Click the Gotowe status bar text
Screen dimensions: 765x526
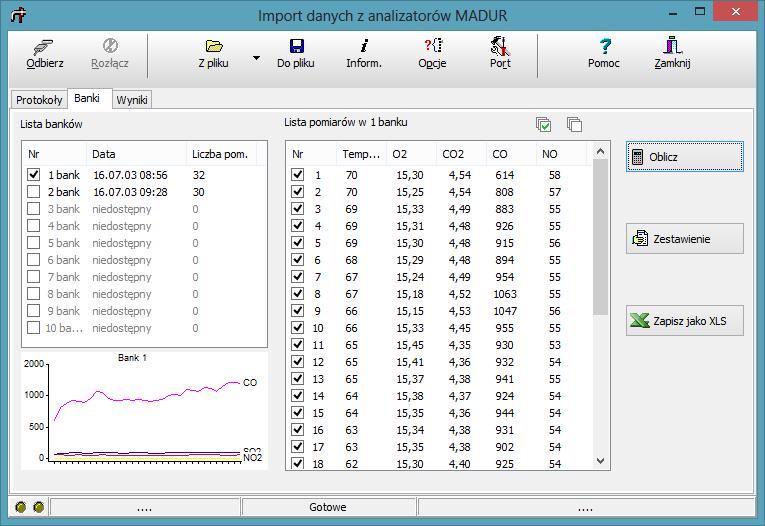328,507
